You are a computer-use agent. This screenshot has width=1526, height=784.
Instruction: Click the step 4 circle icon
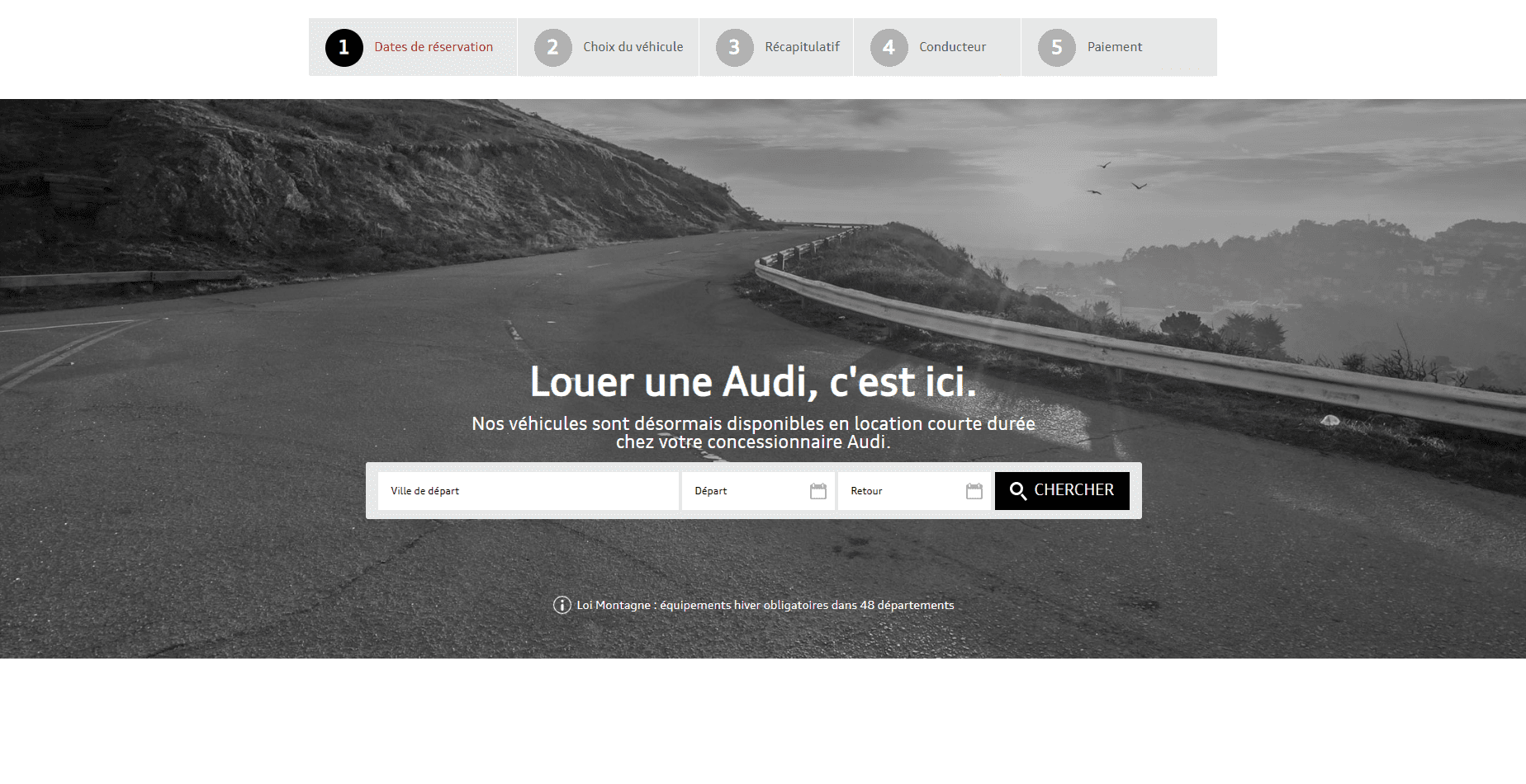(889, 48)
